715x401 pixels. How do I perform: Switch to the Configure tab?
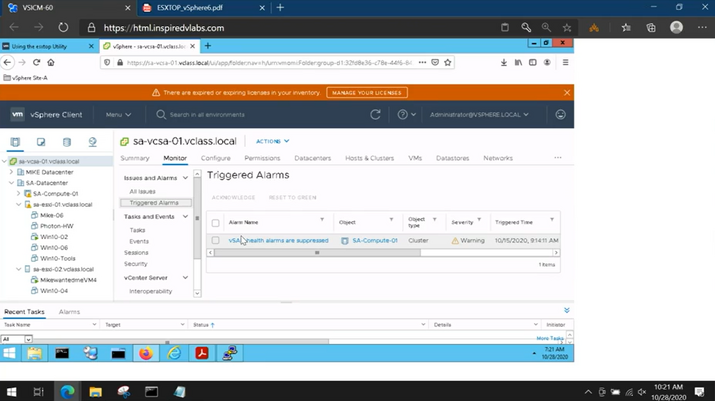pos(215,158)
